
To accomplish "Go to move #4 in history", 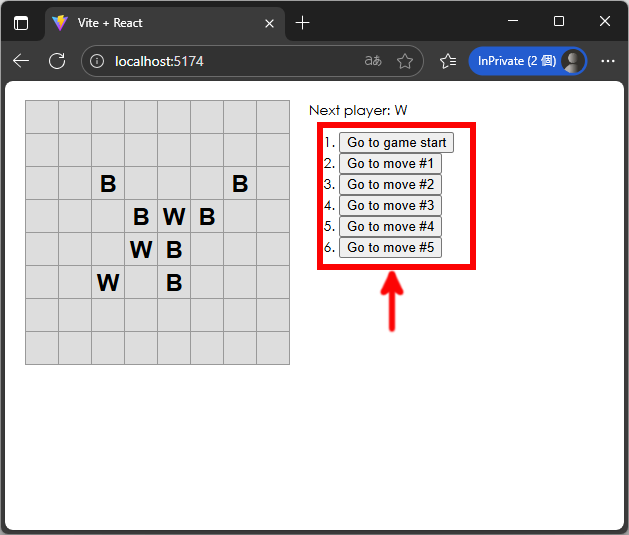I will 390,227.
